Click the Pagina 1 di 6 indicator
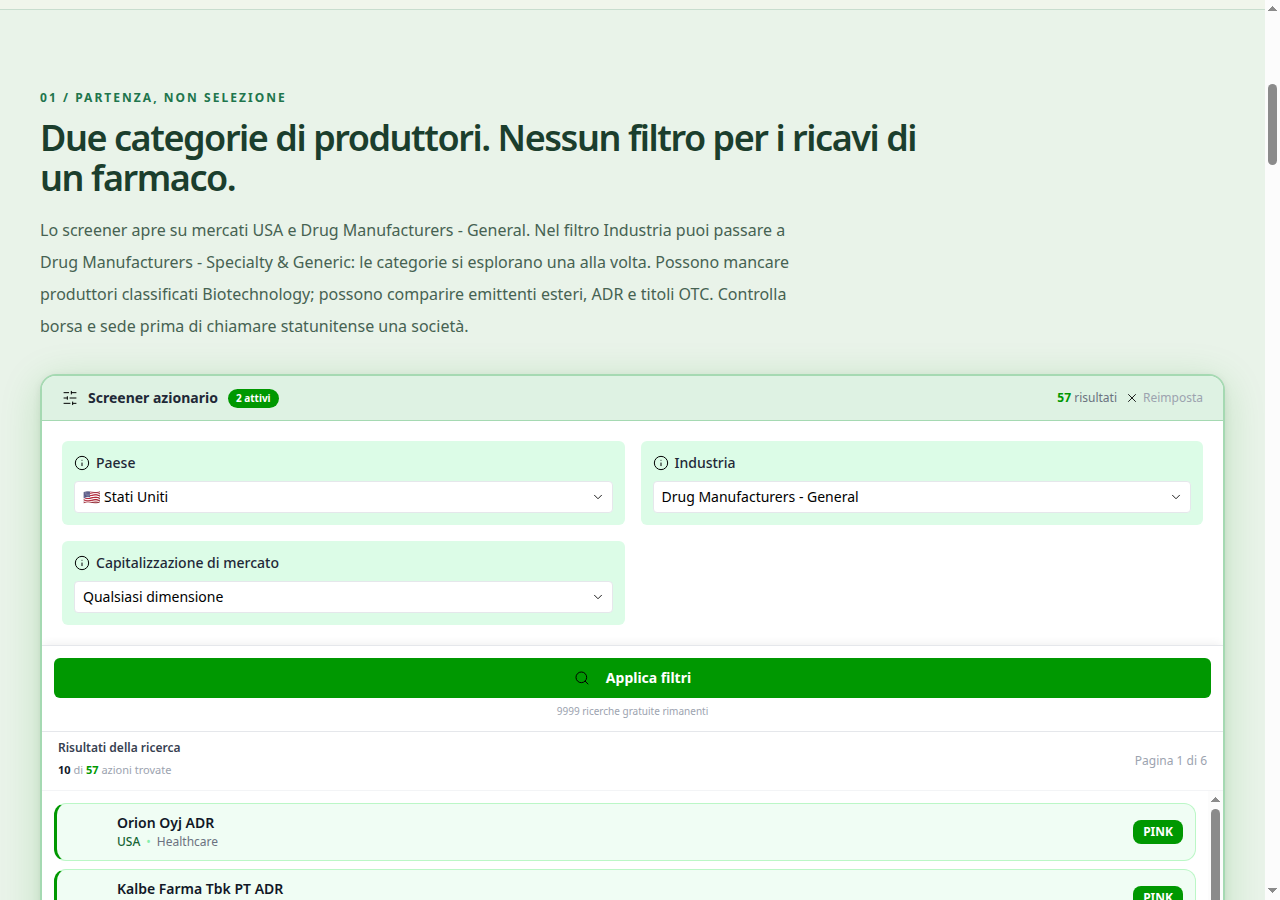 [1171, 761]
